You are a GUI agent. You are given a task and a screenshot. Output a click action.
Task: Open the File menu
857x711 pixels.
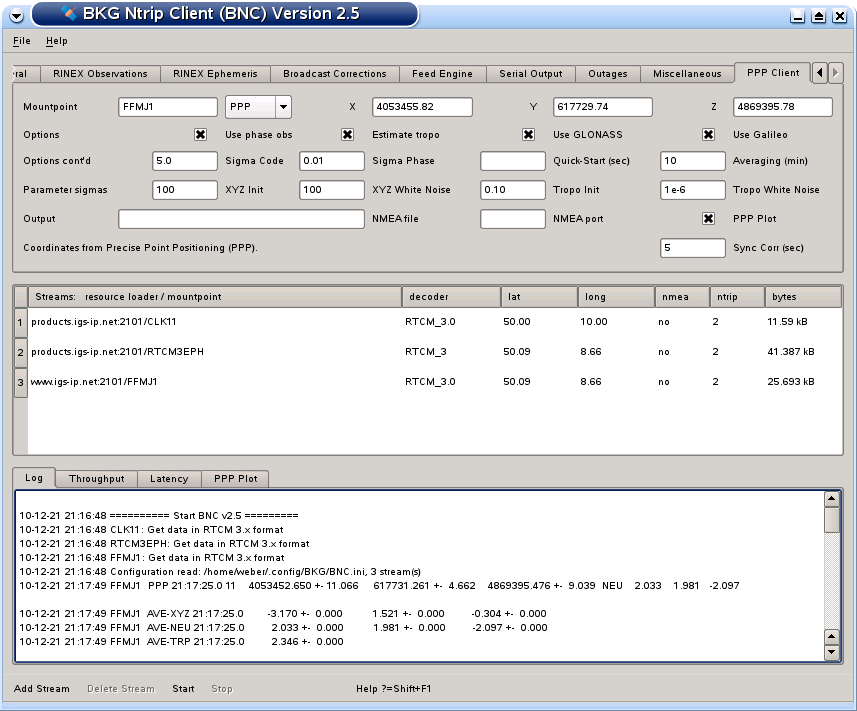[22, 41]
